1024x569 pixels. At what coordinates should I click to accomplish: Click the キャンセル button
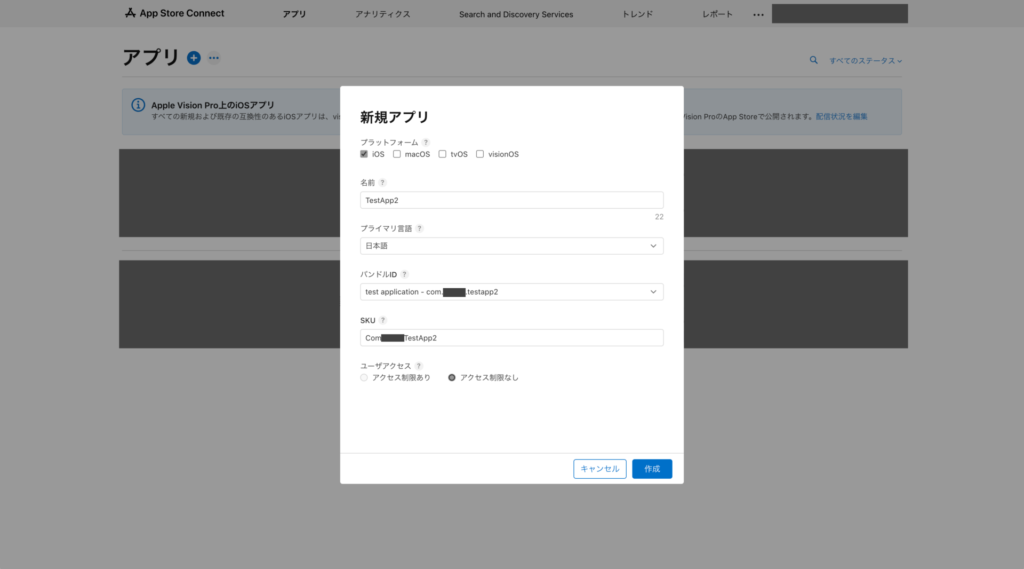point(600,469)
